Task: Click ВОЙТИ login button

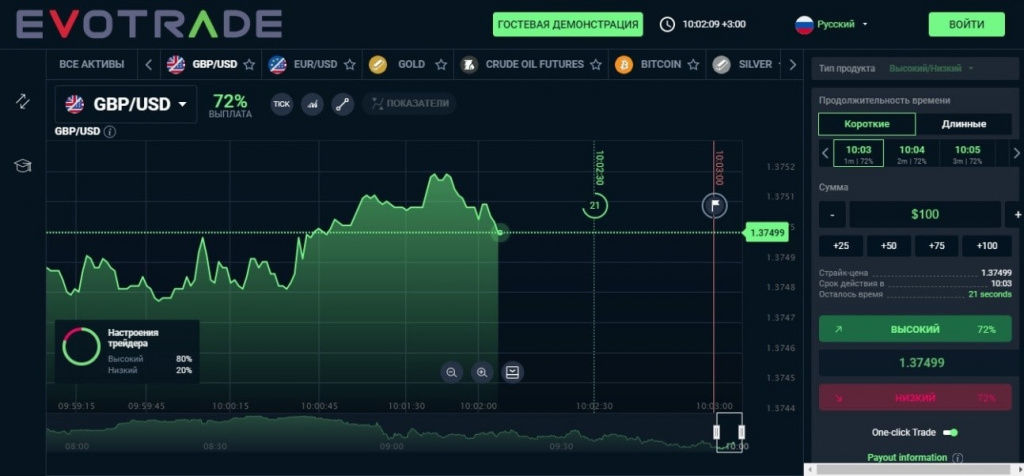Action: pyautogui.click(x=967, y=24)
